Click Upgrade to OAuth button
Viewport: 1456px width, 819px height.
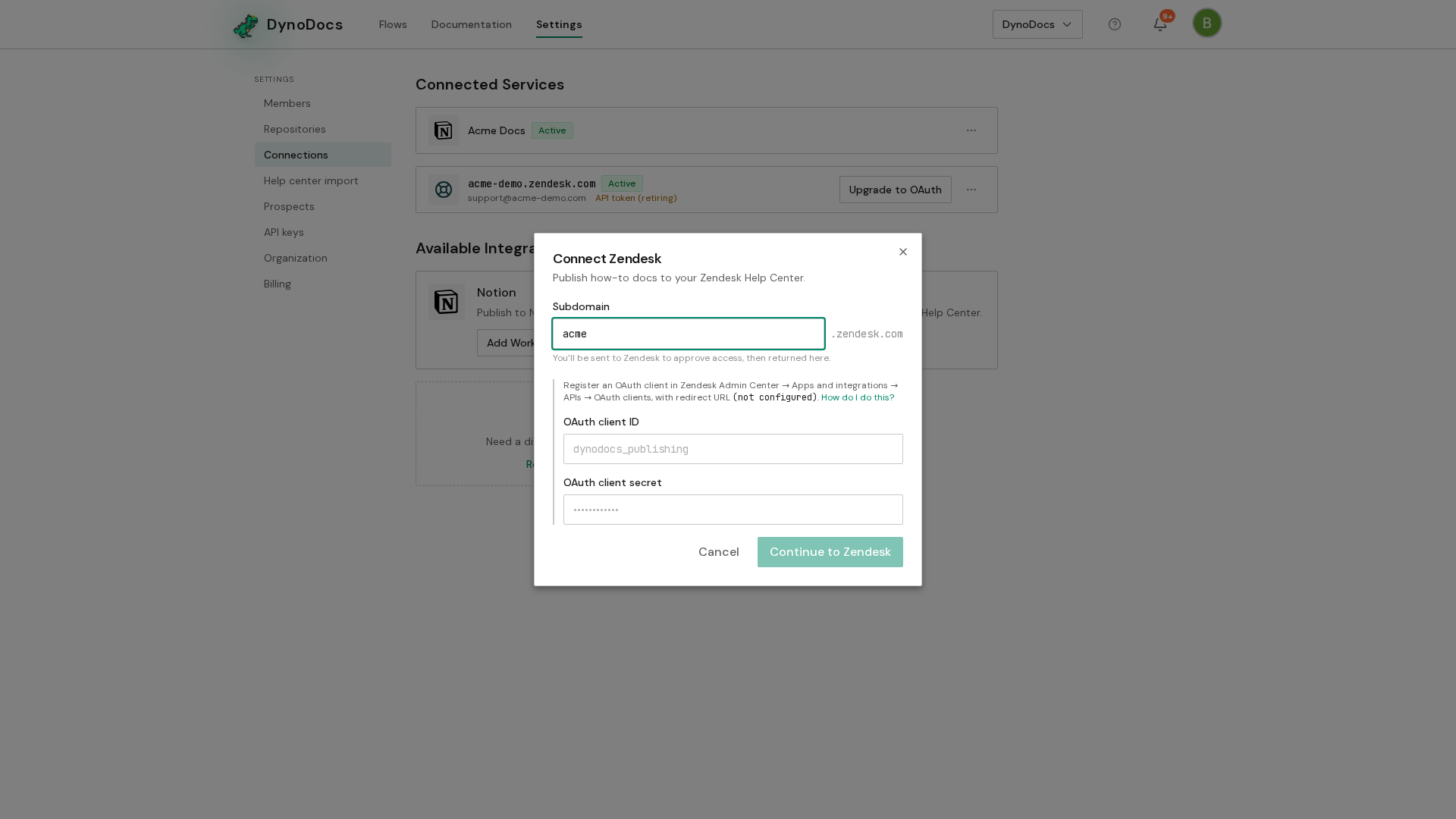click(x=896, y=190)
